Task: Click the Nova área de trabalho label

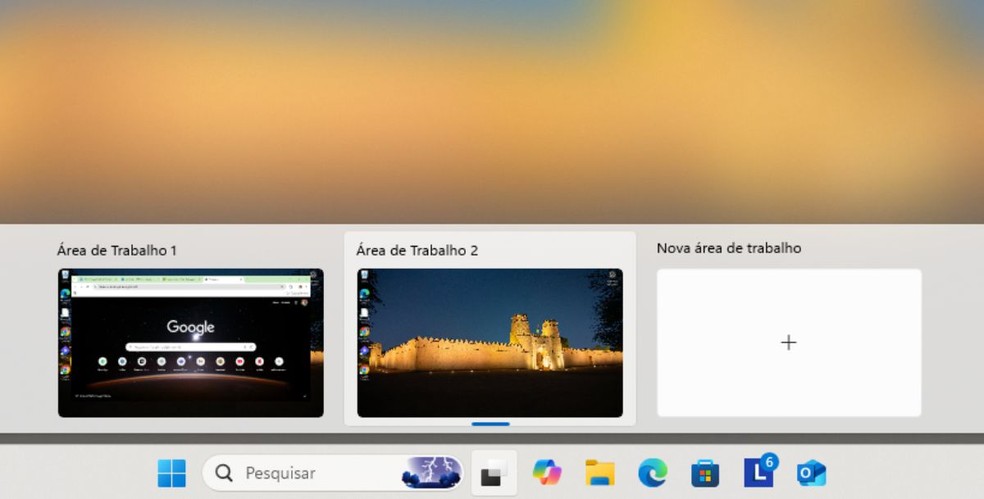Action: 729,248
